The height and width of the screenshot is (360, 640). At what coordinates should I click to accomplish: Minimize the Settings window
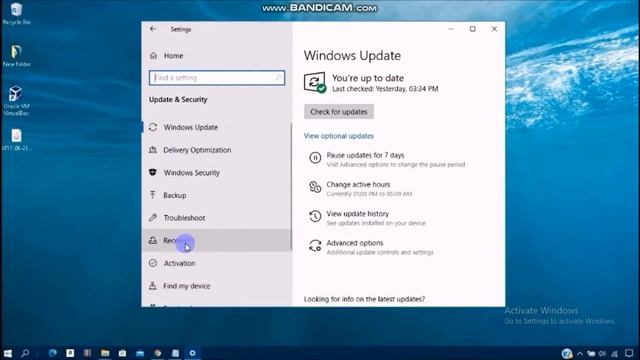point(451,29)
